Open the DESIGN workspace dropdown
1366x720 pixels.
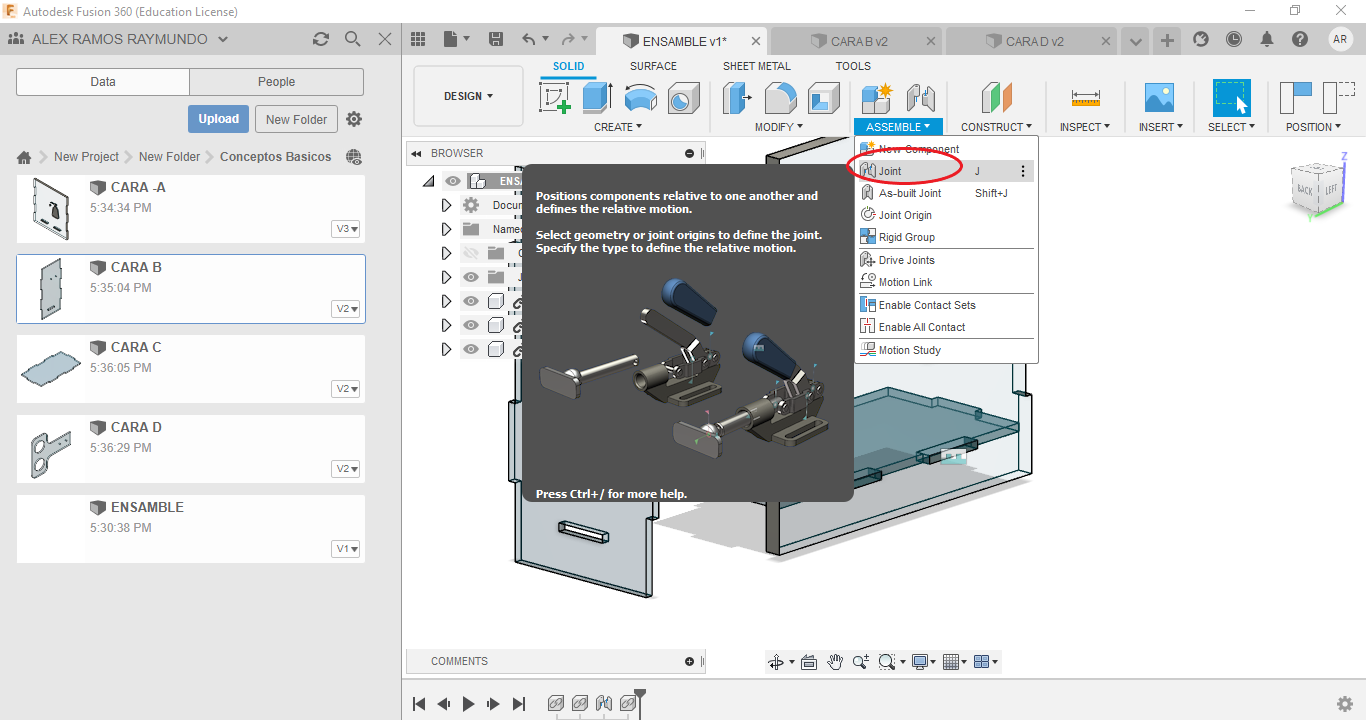468,96
